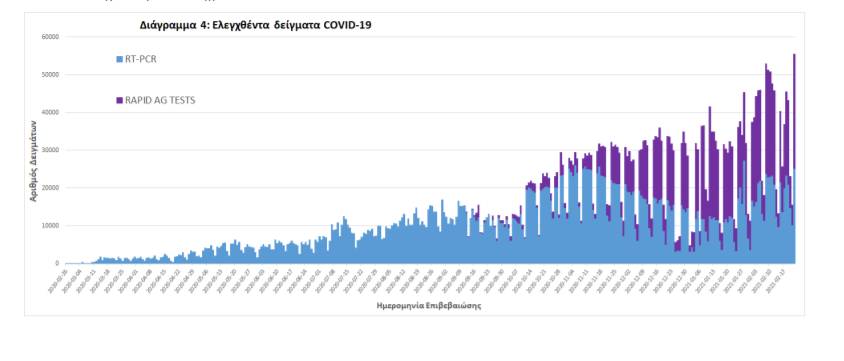
Task: Select the RT-PCR legend label
Action: pos(140,59)
